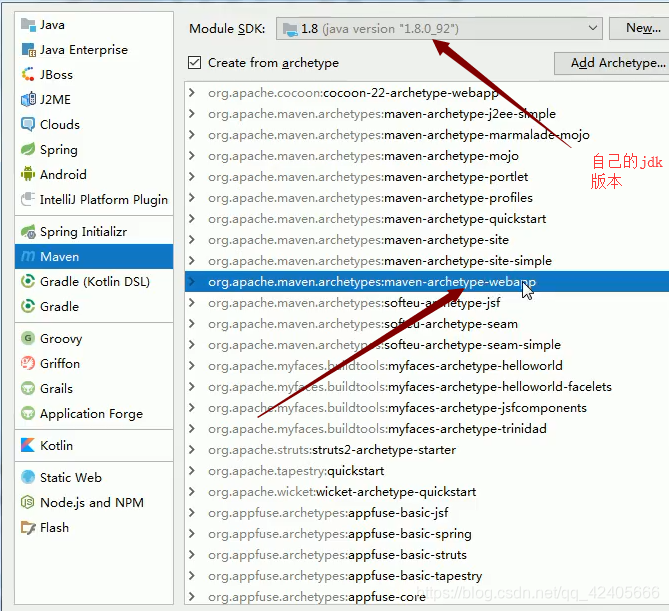This screenshot has height=611, width=669.
Task: Select the Flash icon
Action: pyautogui.click(x=28, y=528)
